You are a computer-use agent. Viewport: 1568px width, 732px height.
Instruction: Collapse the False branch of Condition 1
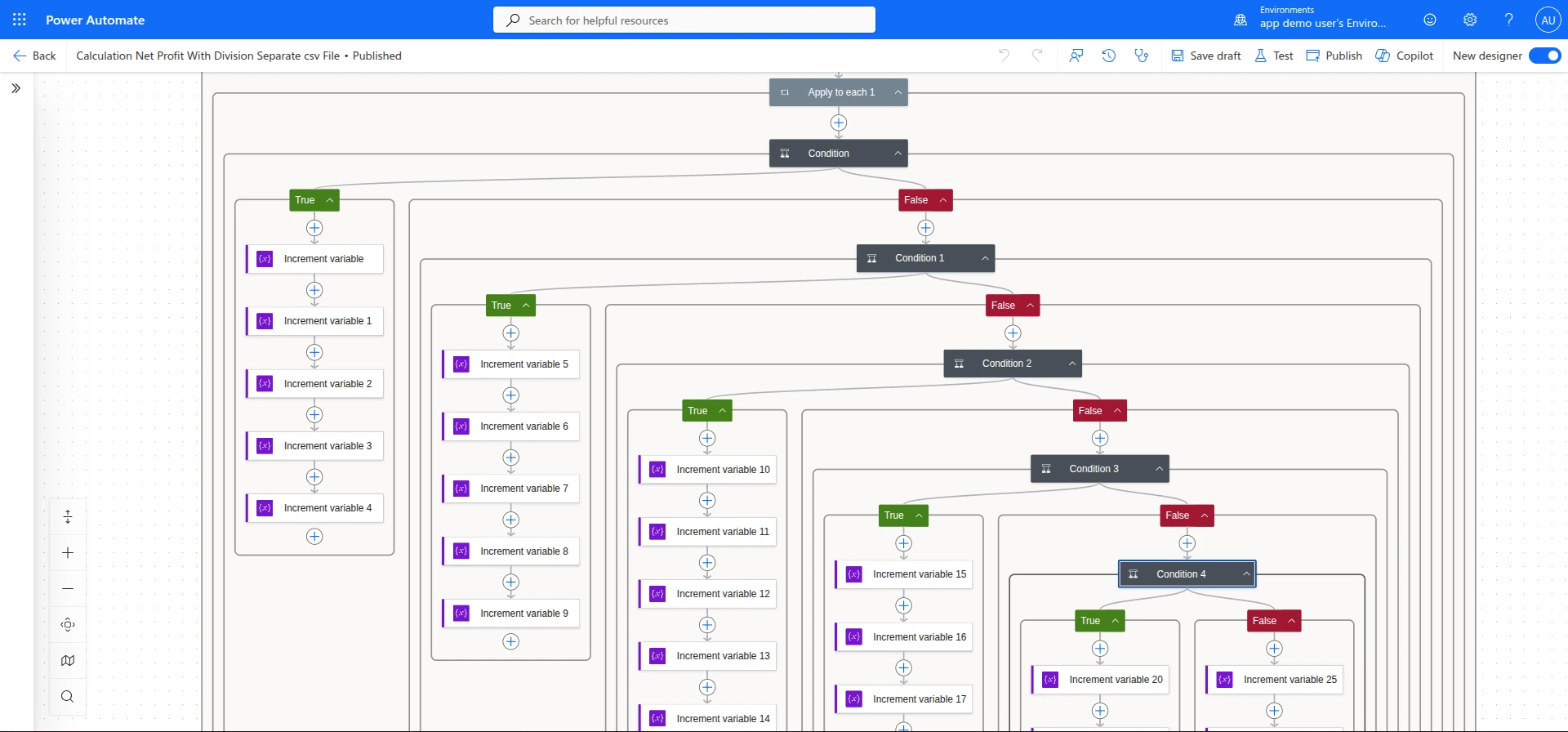(1031, 306)
